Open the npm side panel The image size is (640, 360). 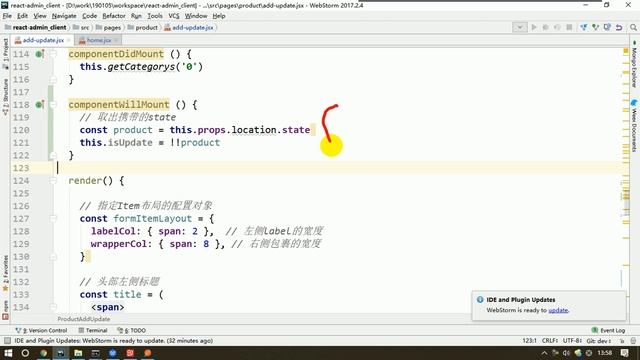pyautogui.click(x=5, y=309)
